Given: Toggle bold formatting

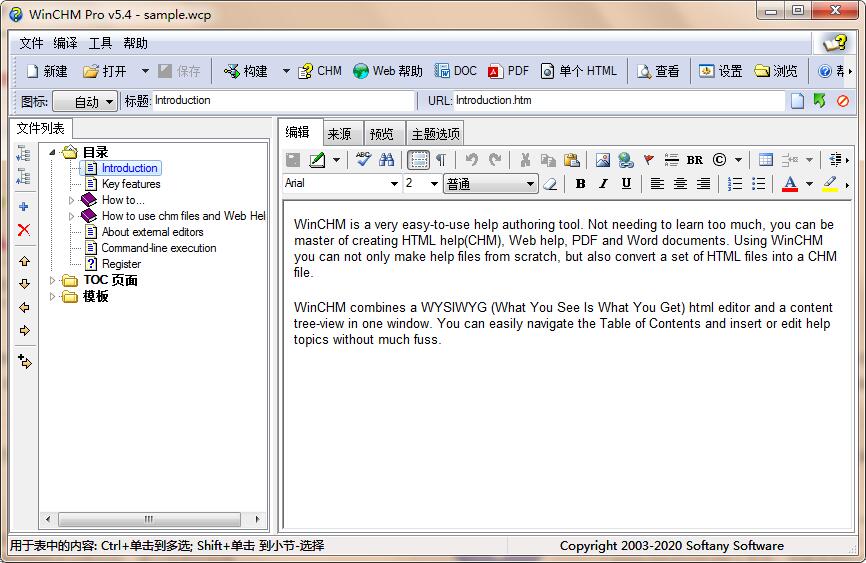Looking at the screenshot, I should (x=580, y=184).
